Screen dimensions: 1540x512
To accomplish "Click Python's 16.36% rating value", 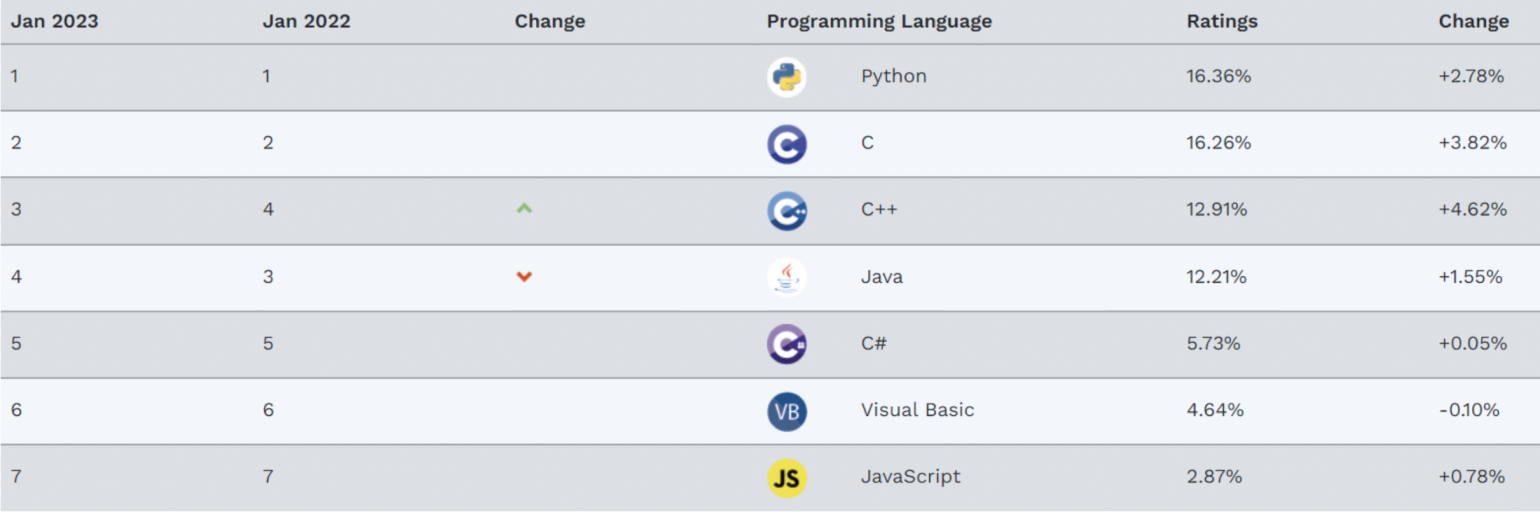I will [x=1218, y=76].
